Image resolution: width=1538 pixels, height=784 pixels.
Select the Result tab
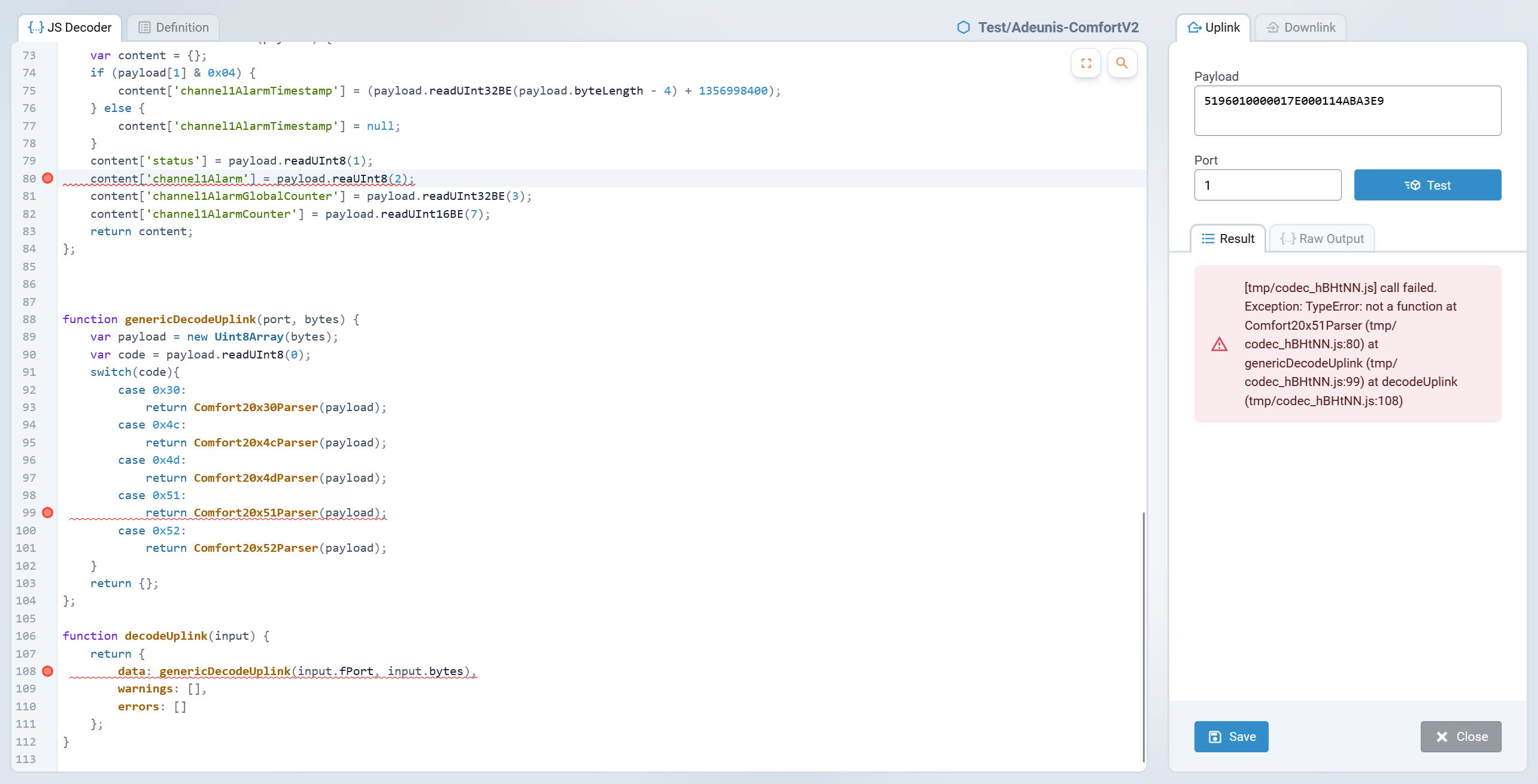(1228, 239)
